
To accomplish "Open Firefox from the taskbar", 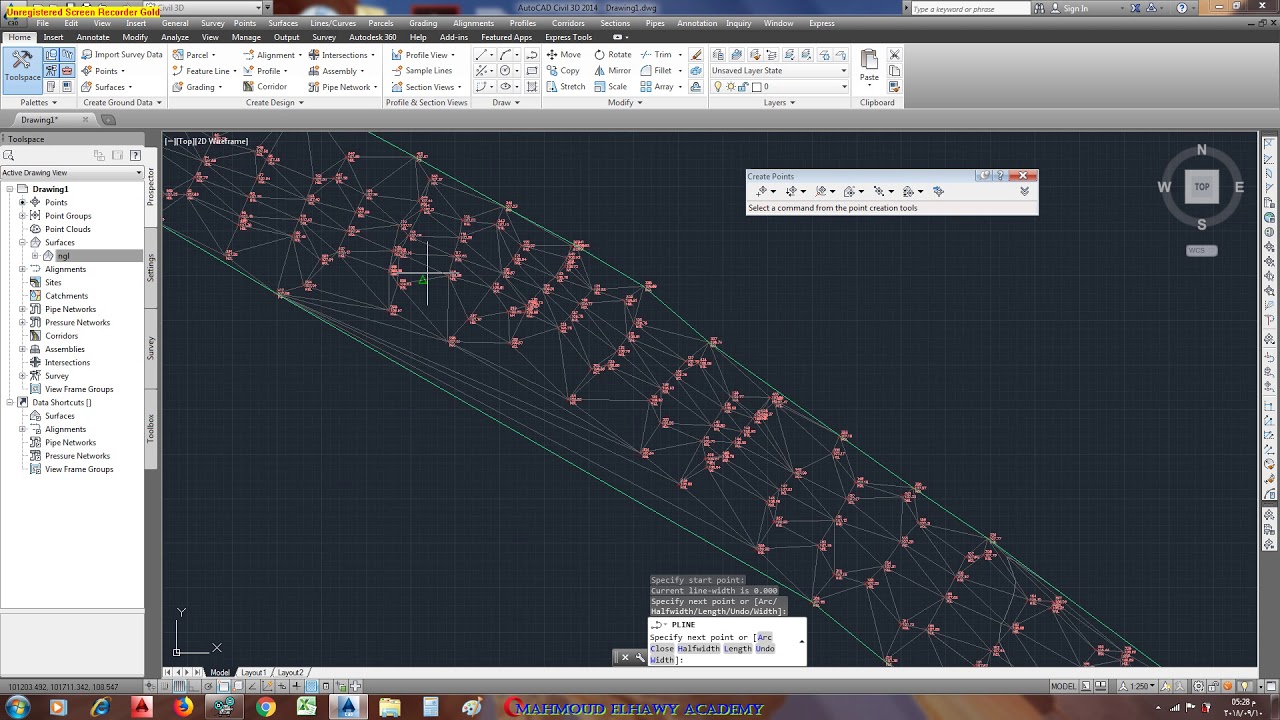I will (182, 708).
